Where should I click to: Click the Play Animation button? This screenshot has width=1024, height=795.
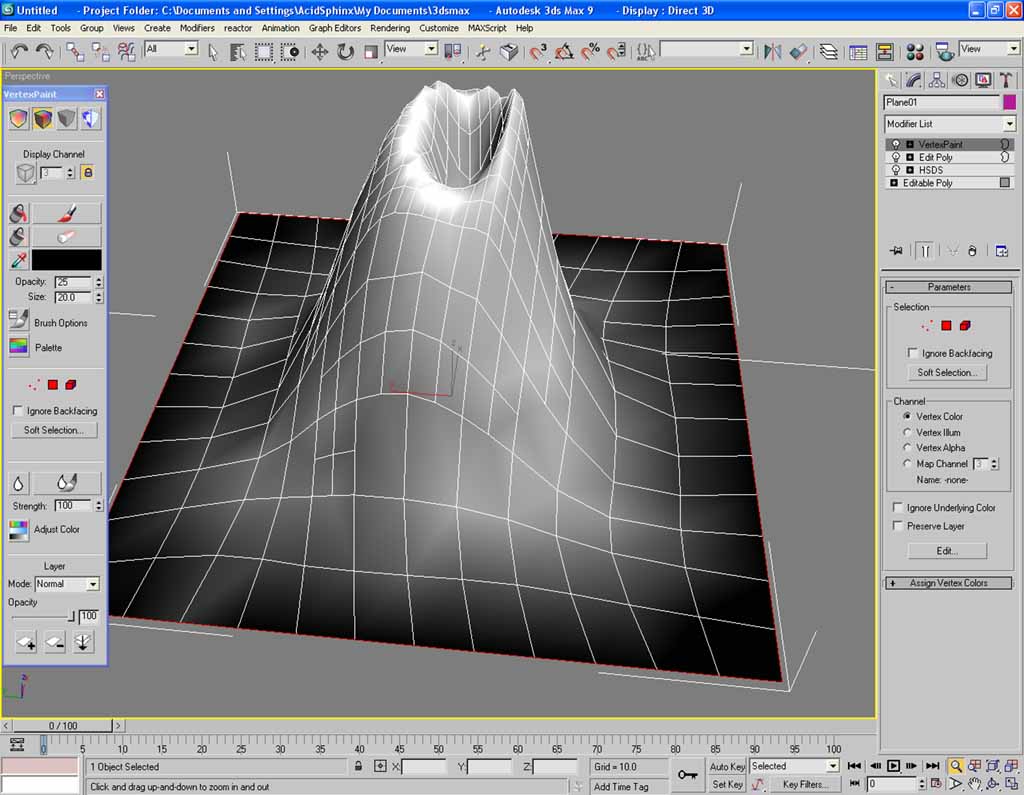894,766
